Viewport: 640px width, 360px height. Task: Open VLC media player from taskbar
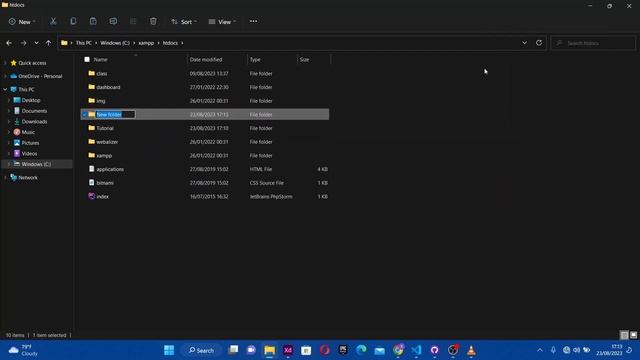tap(471, 350)
